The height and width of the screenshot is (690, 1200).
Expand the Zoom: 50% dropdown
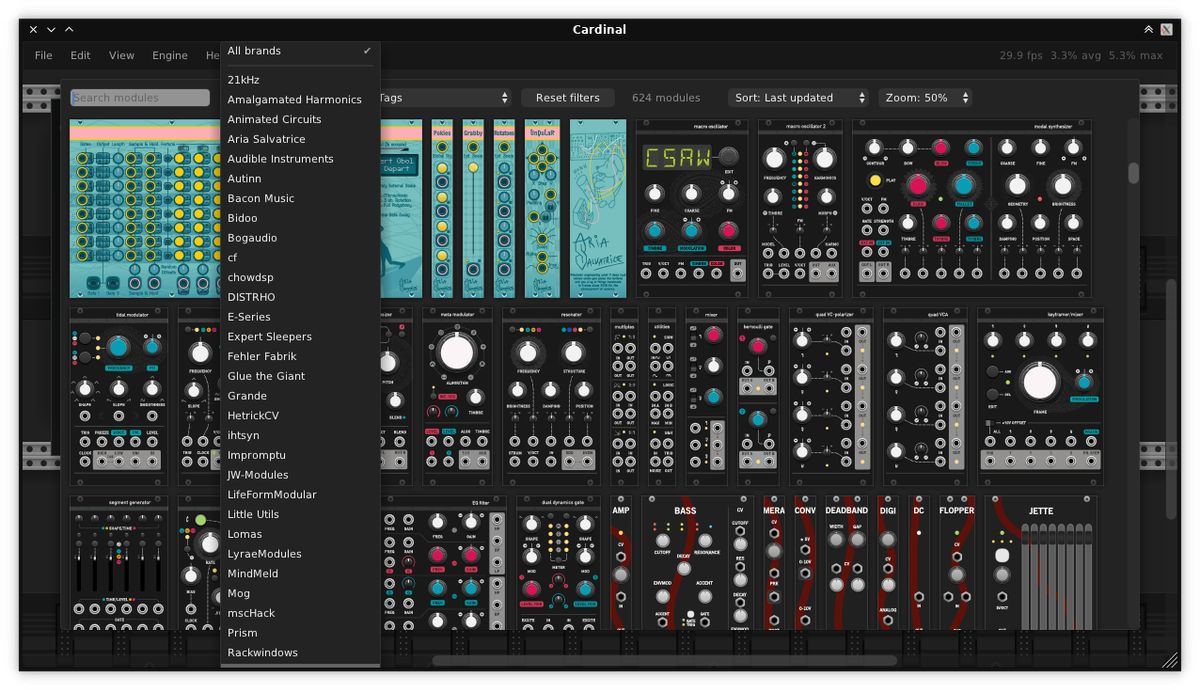tap(926, 98)
